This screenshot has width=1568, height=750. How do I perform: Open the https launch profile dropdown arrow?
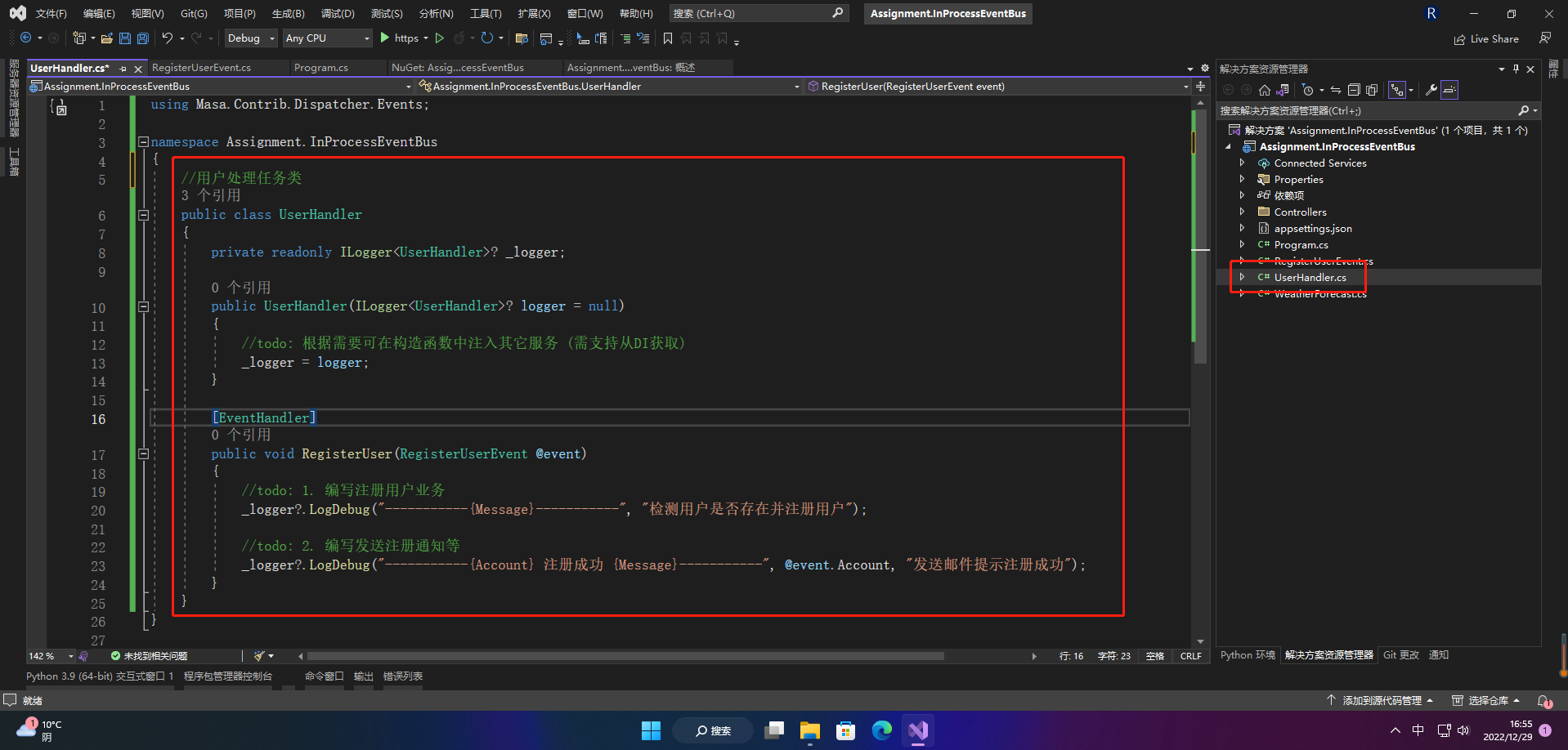click(x=426, y=38)
